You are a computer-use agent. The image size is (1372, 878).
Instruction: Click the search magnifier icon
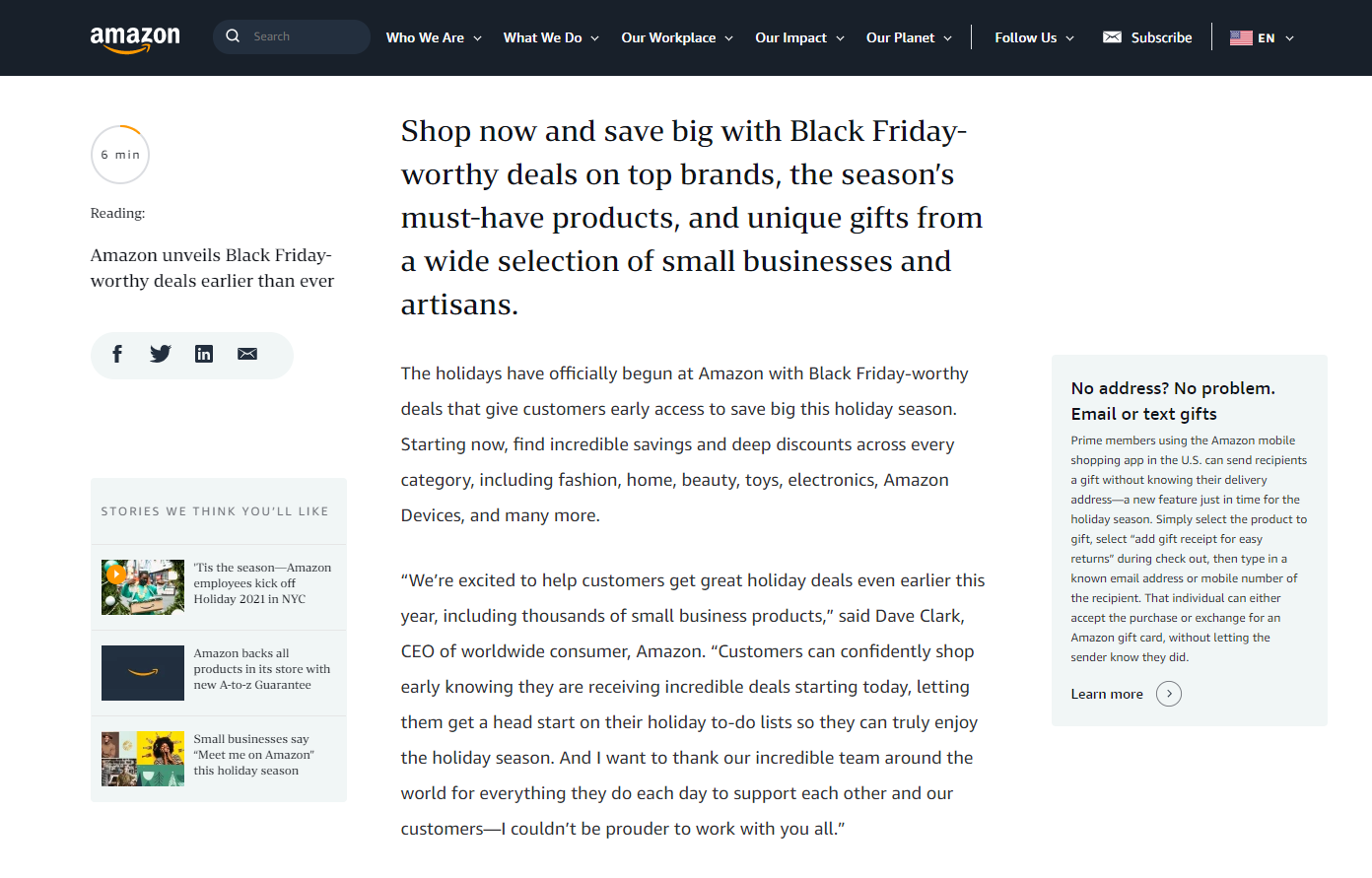233,36
